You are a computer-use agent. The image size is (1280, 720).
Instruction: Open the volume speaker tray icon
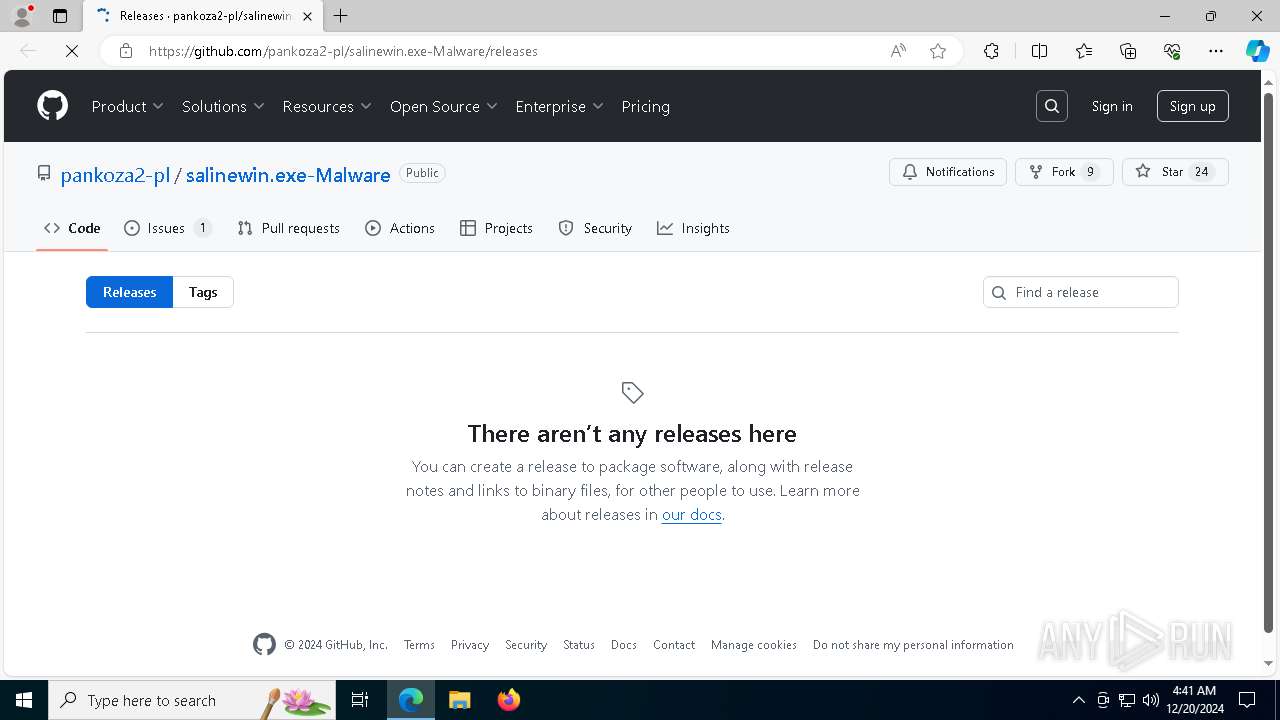point(1150,700)
